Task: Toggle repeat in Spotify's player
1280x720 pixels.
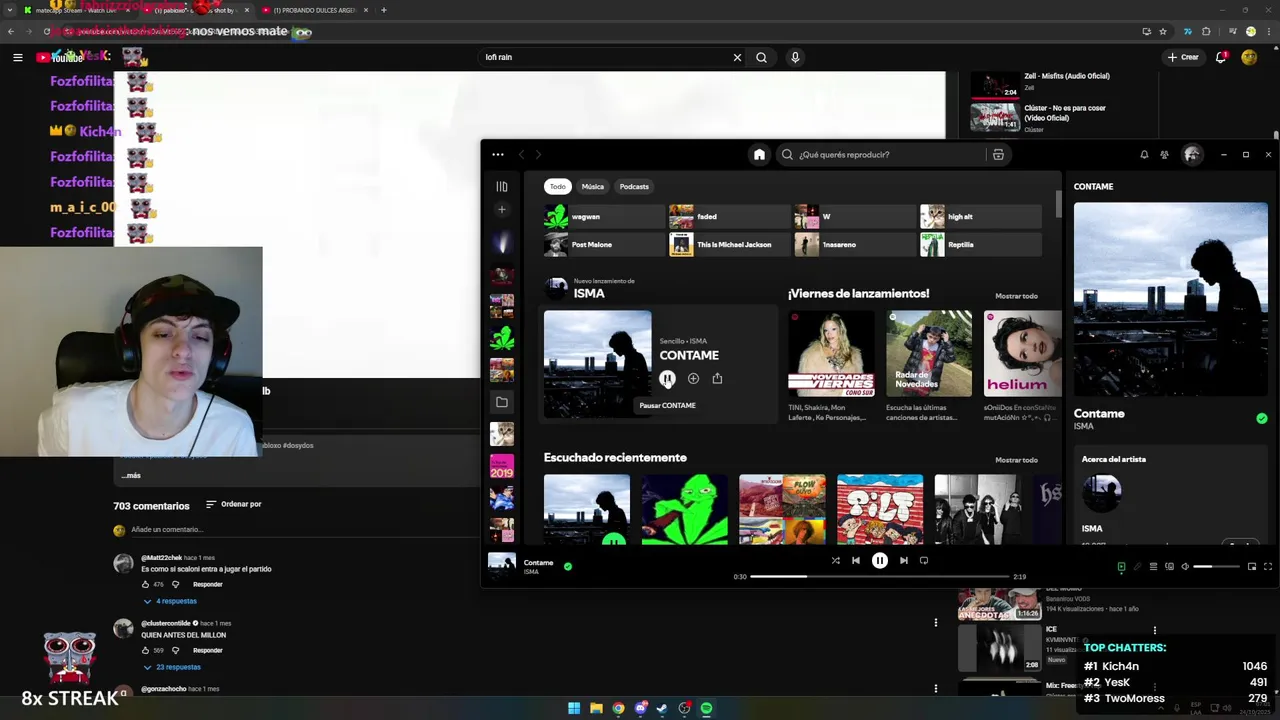Action: pyautogui.click(x=924, y=561)
